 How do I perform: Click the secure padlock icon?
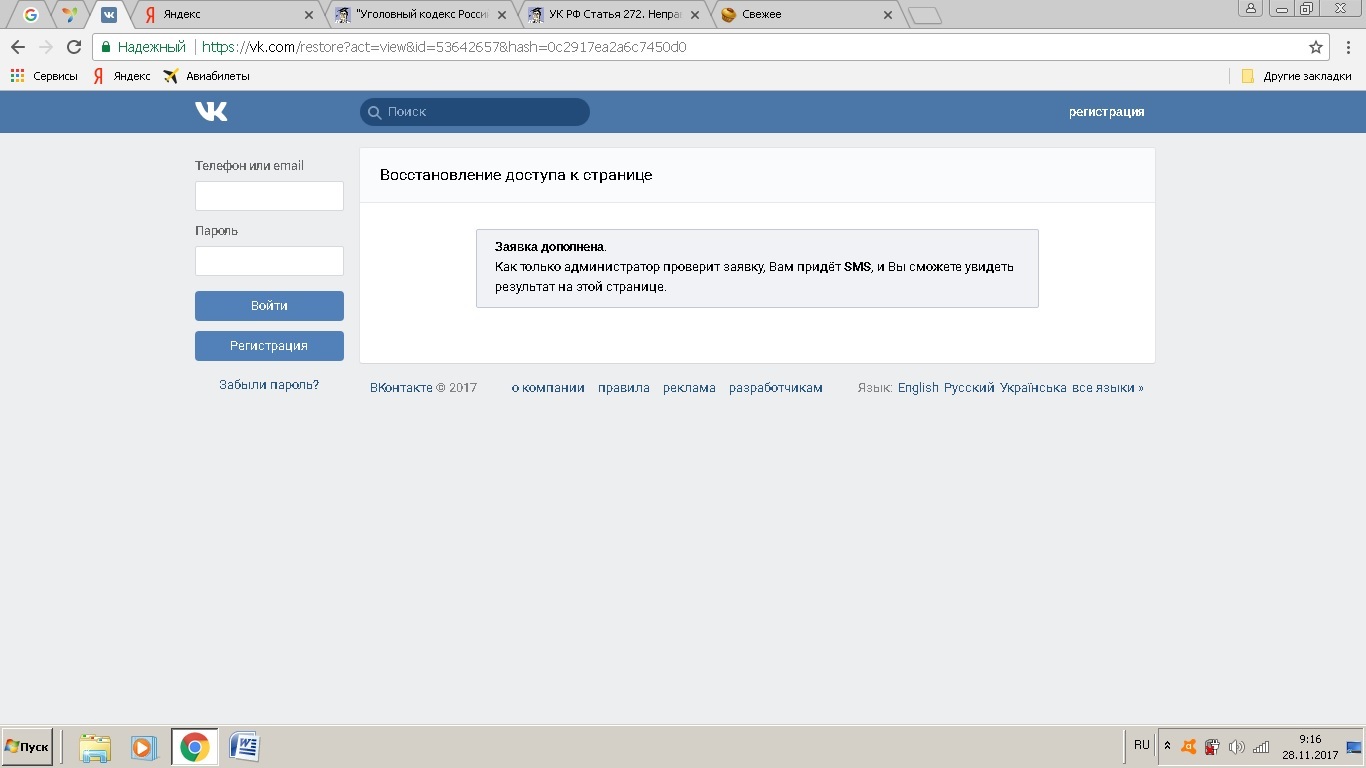pyautogui.click(x=107, y=47)
